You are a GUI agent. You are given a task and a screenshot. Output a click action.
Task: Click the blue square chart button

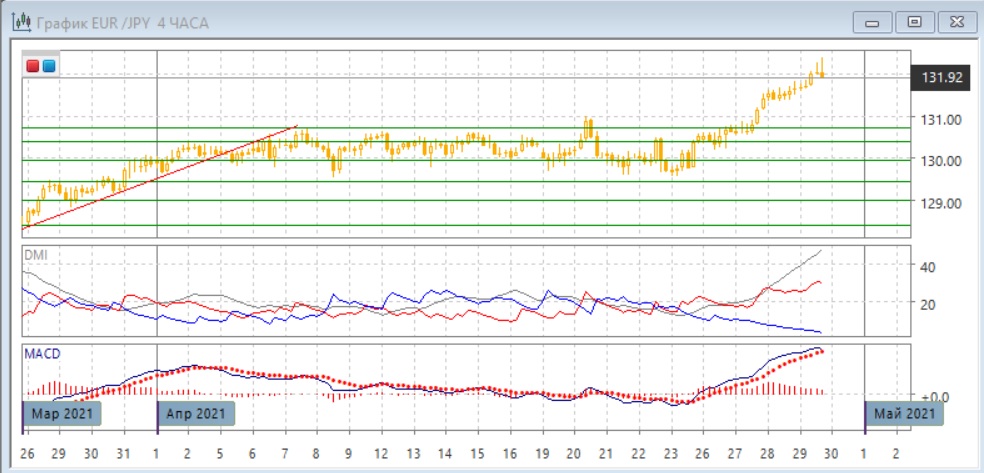[48, 66]
